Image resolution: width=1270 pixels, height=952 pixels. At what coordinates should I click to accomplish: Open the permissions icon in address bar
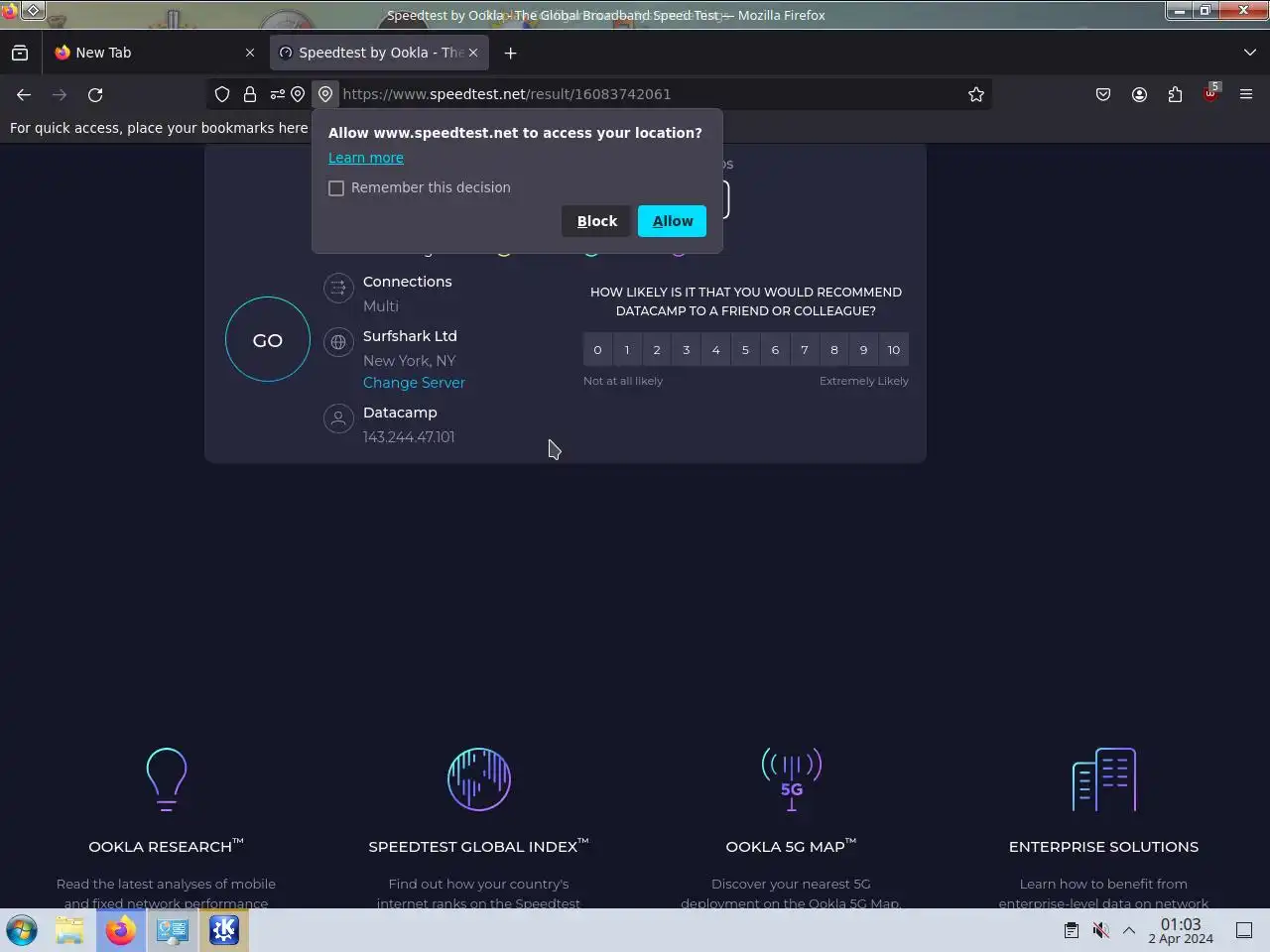pyautogui.click(x=278, y=94)
